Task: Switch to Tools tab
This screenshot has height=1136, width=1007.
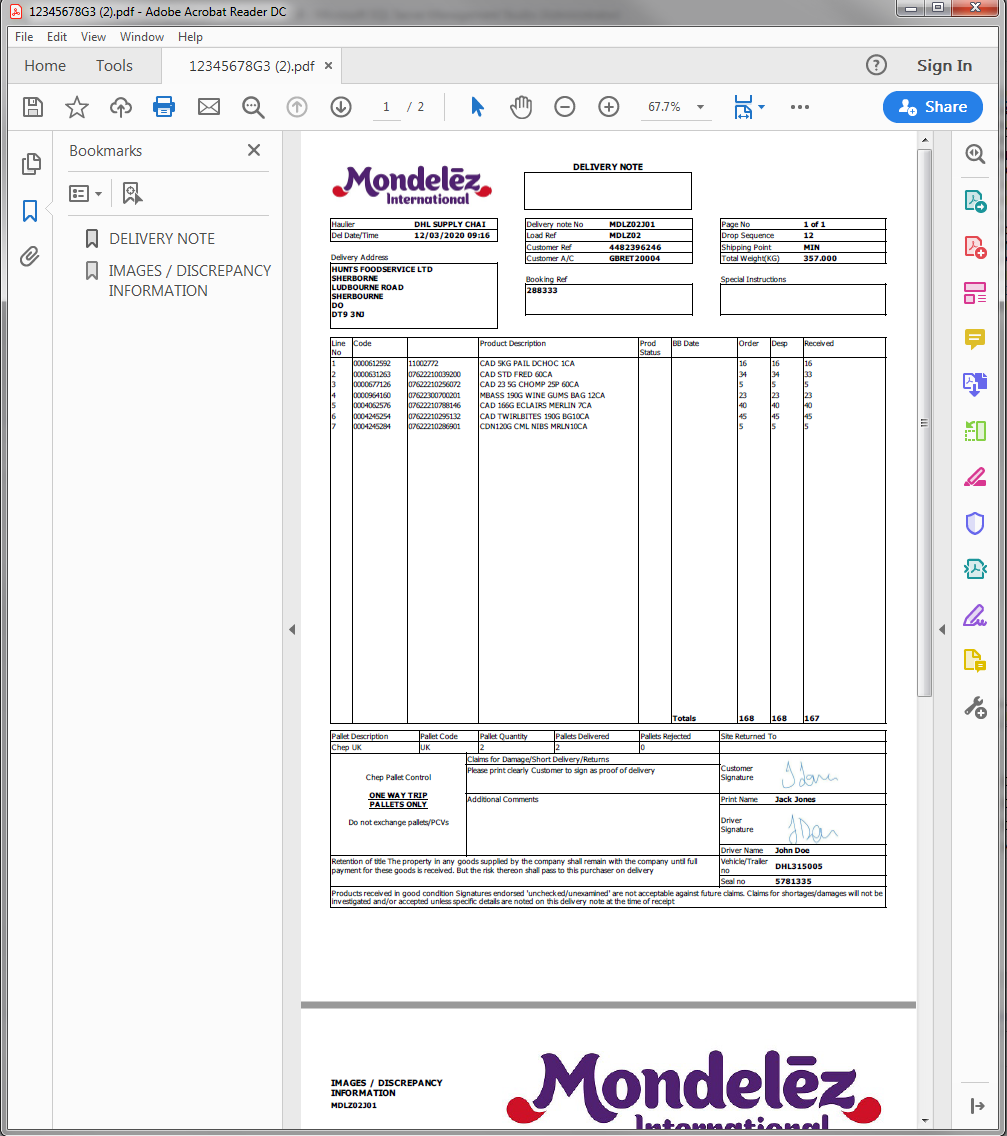Action: tap(114, 66)
